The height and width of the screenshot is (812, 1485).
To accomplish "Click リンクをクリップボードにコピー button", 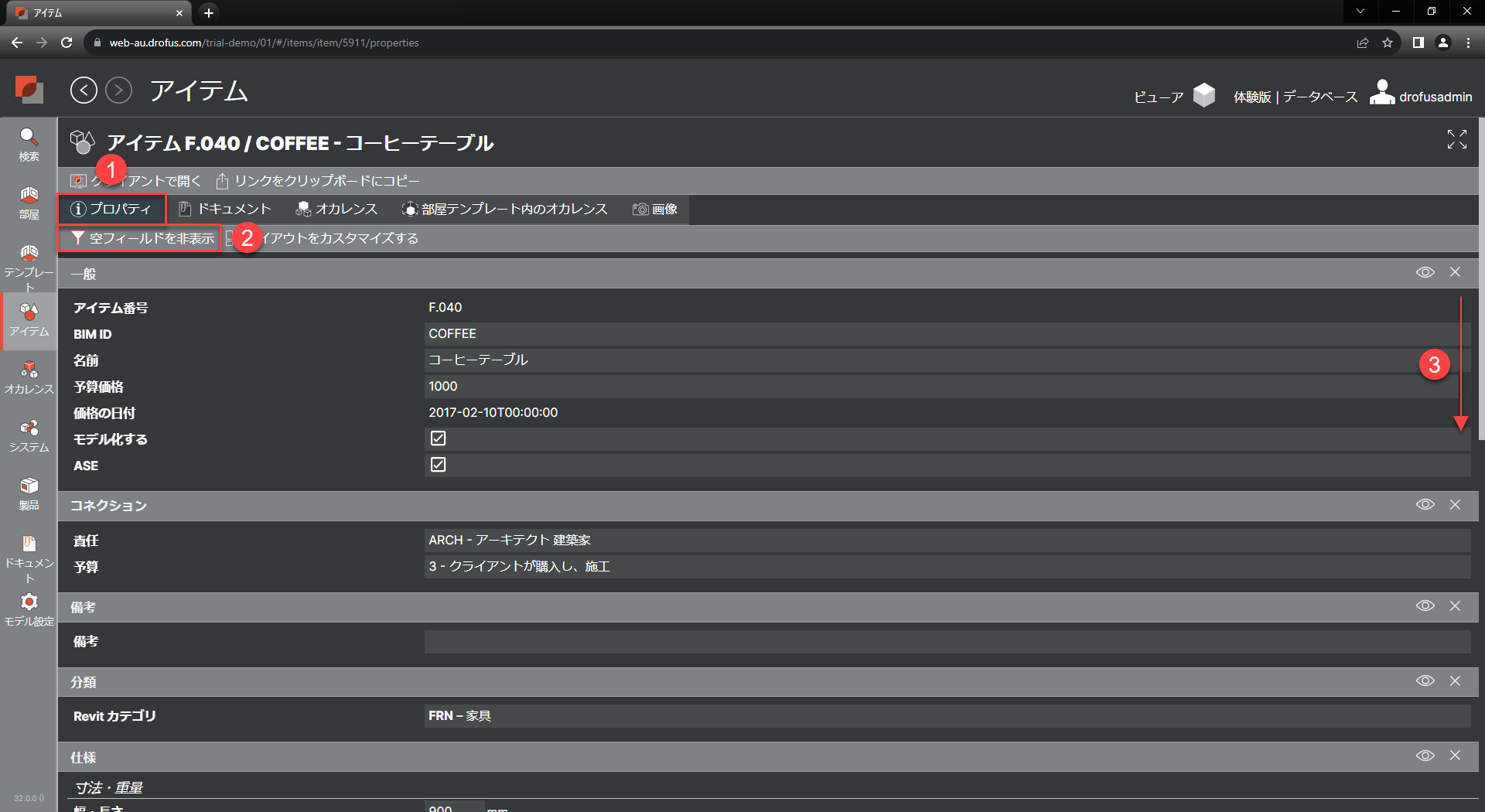I will coord(318,181).
